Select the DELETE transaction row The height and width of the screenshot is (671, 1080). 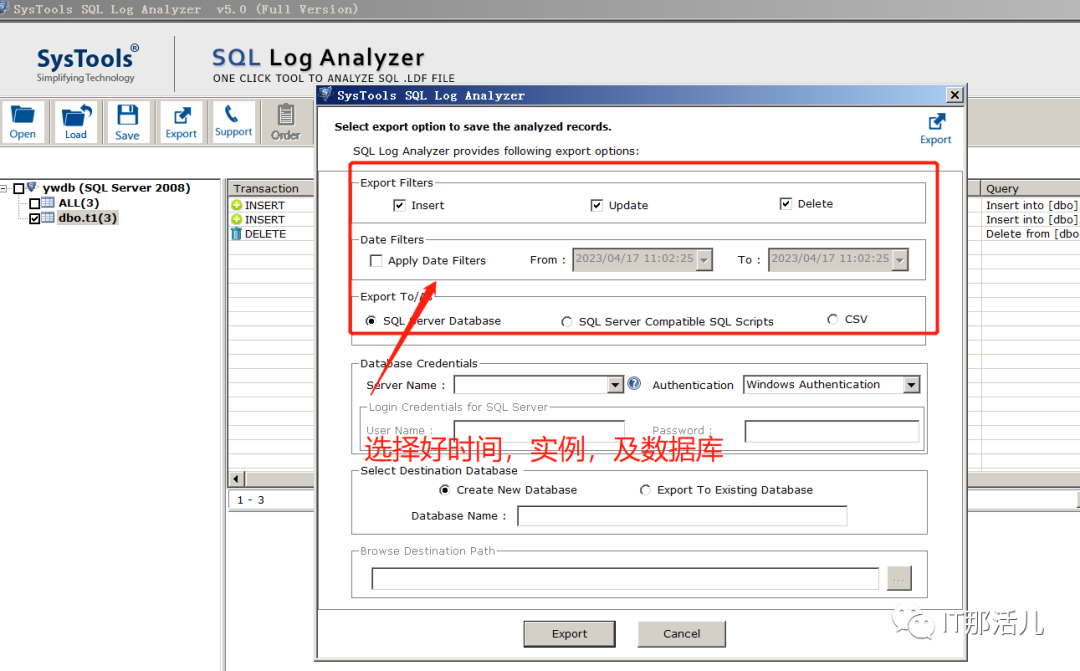271,234
